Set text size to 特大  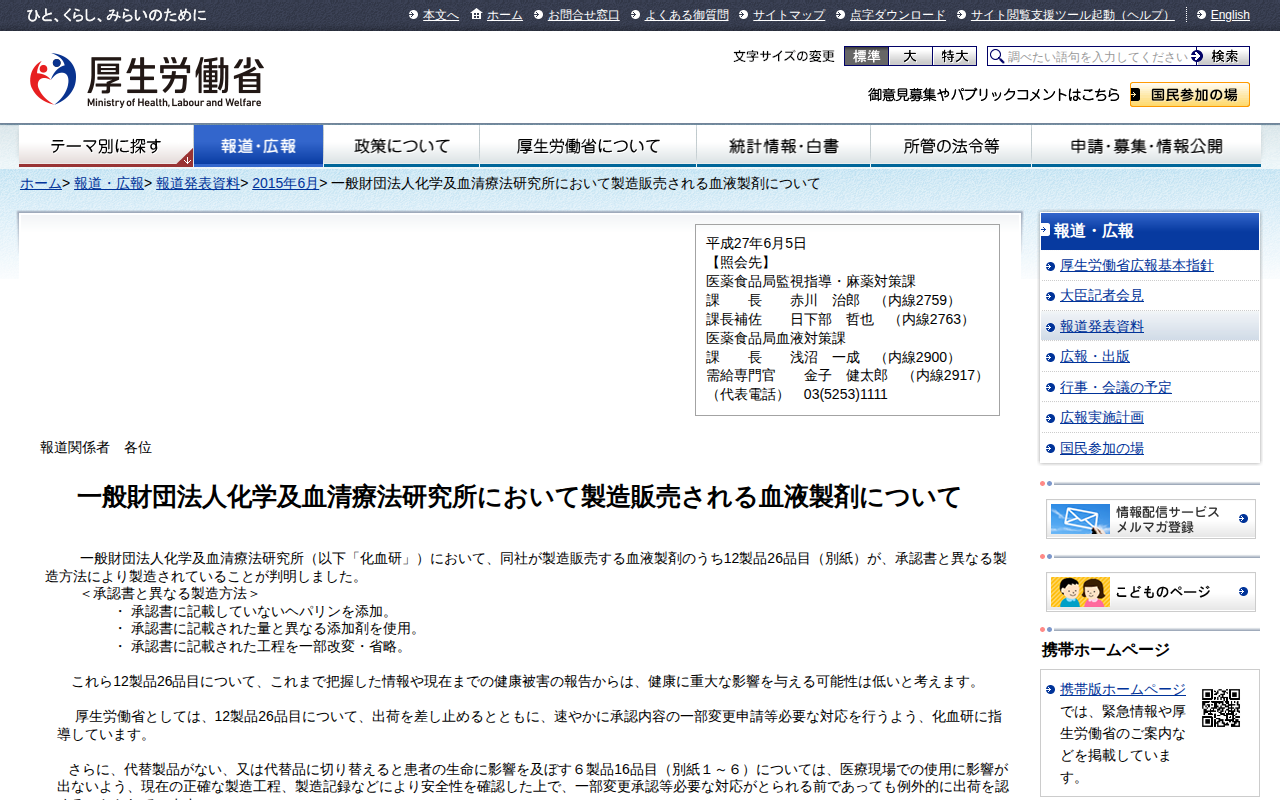click(954, 56)
